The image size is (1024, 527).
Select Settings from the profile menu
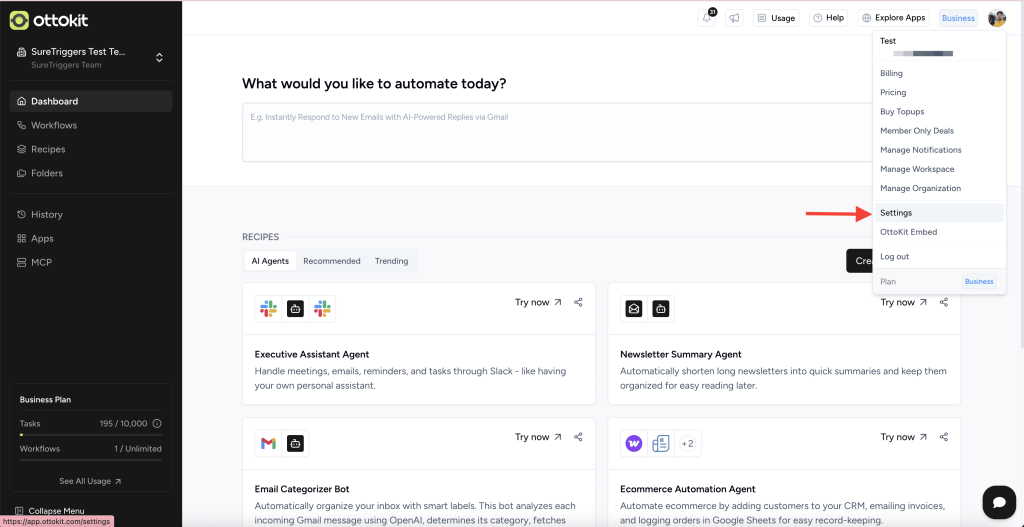coord(896,213)
